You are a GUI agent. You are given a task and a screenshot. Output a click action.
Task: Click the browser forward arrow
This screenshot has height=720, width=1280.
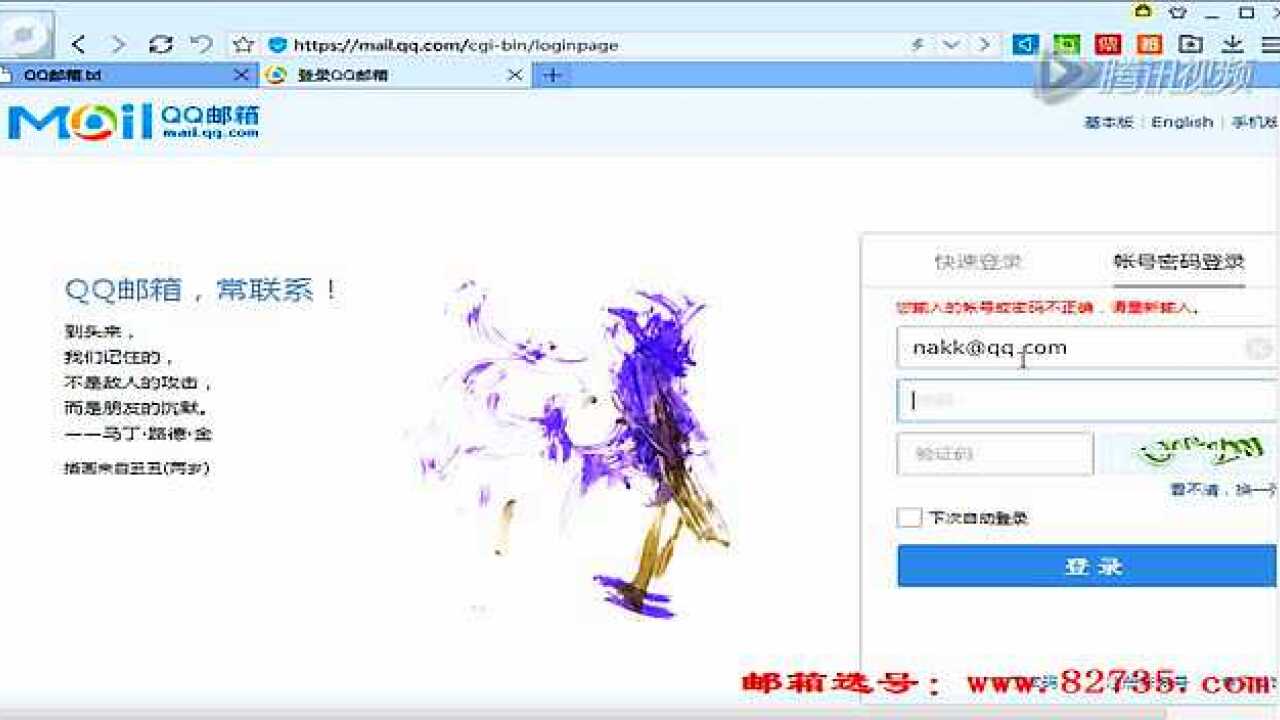pos(118,44)
